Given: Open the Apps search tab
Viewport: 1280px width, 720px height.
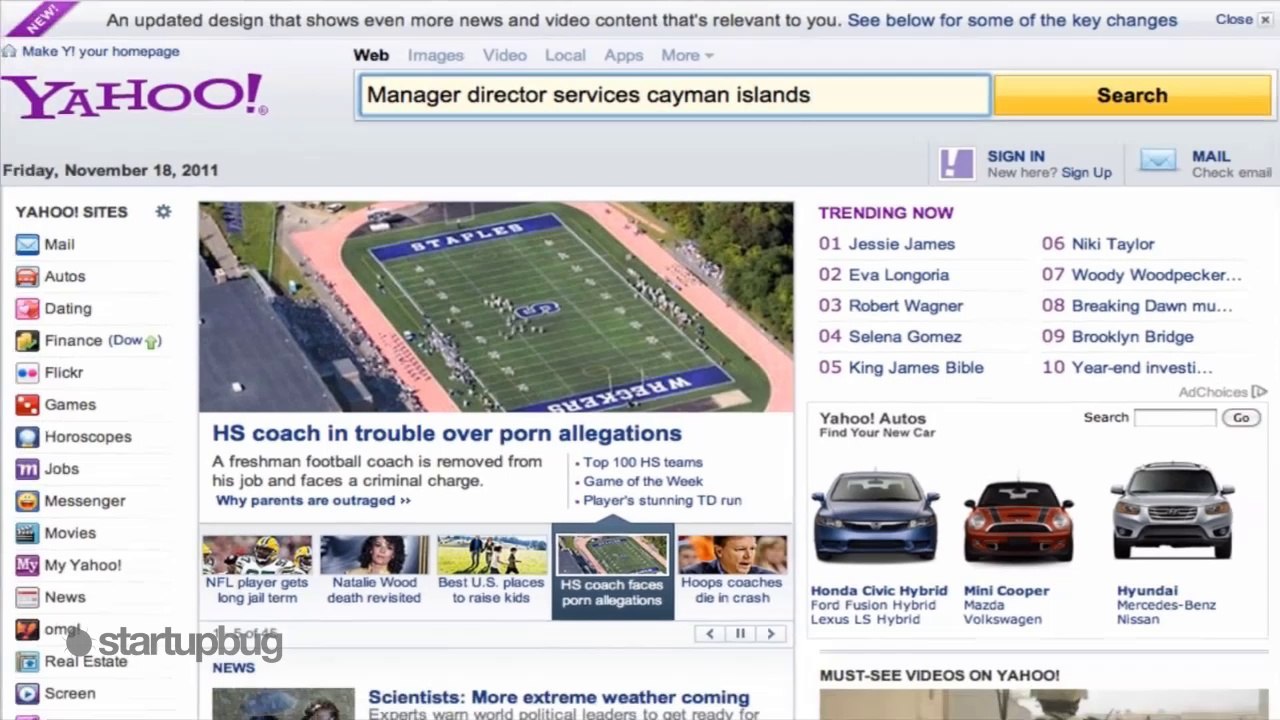Looking at the screenshot, I should pos(624,55).
